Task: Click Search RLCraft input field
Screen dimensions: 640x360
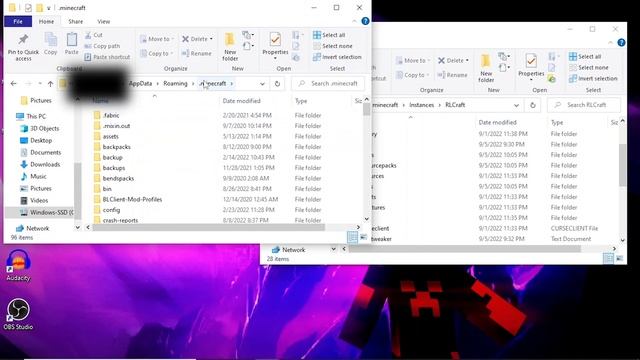Action: click(x=584, y=105)
